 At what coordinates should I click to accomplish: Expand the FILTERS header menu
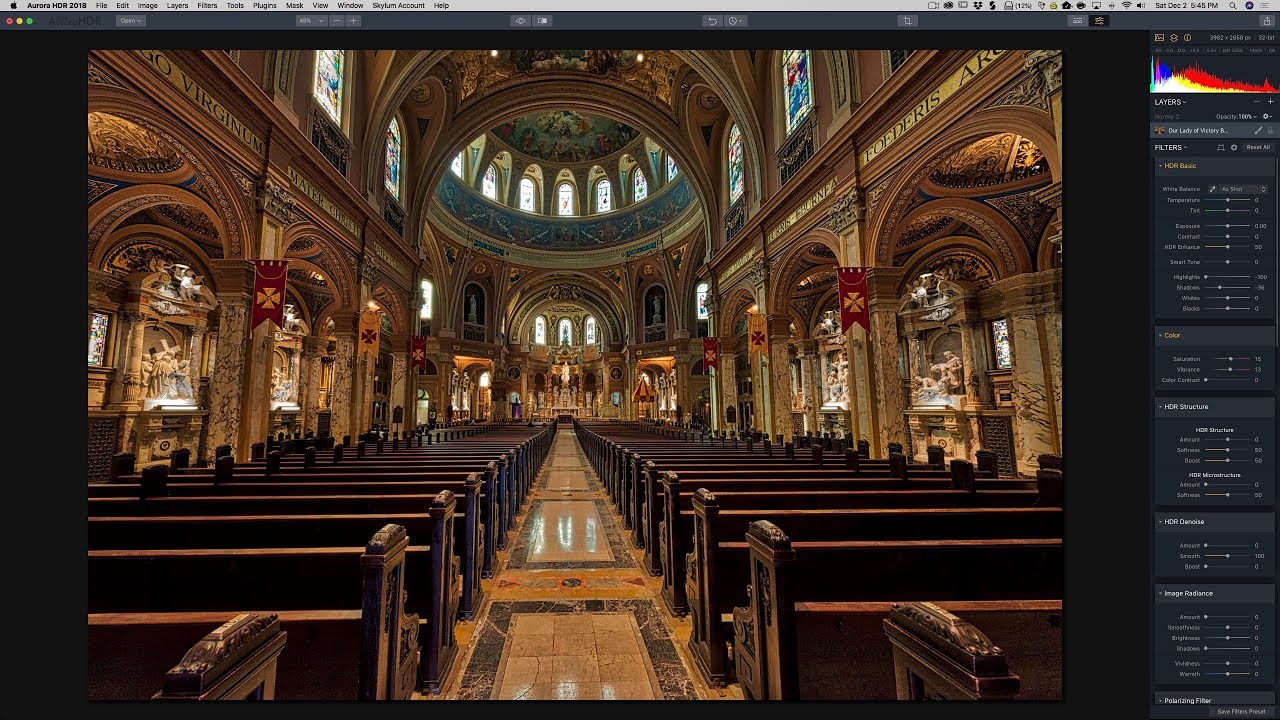[x=1171, y=148]
